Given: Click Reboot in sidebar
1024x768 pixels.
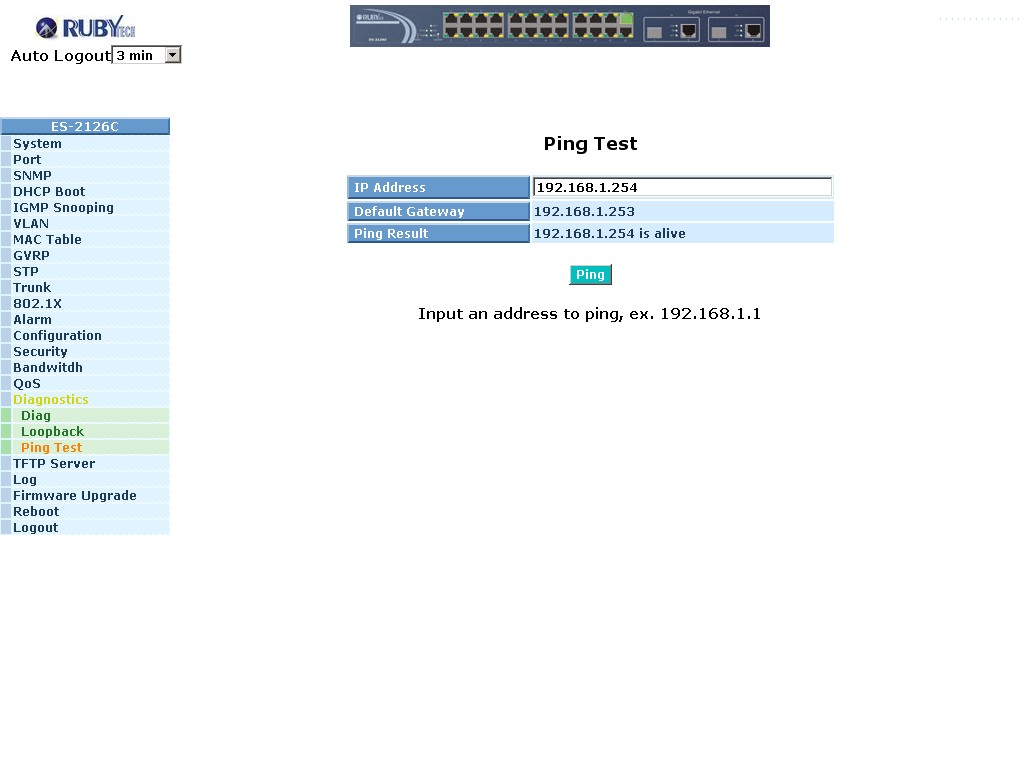Looking at the screenshot, I should click(36, 512).
